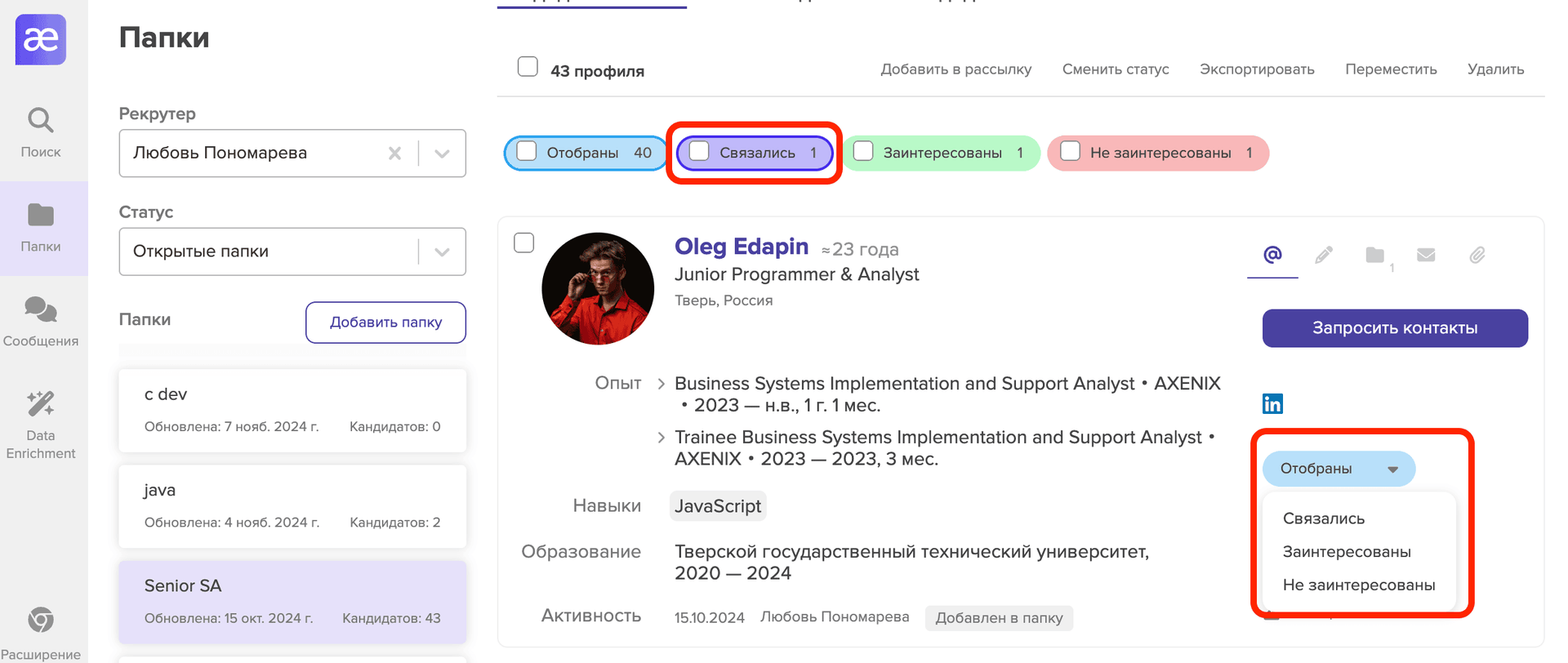Choose Не заинтересованы from status menu
Screen dimensions: 1568x663
1359,585
